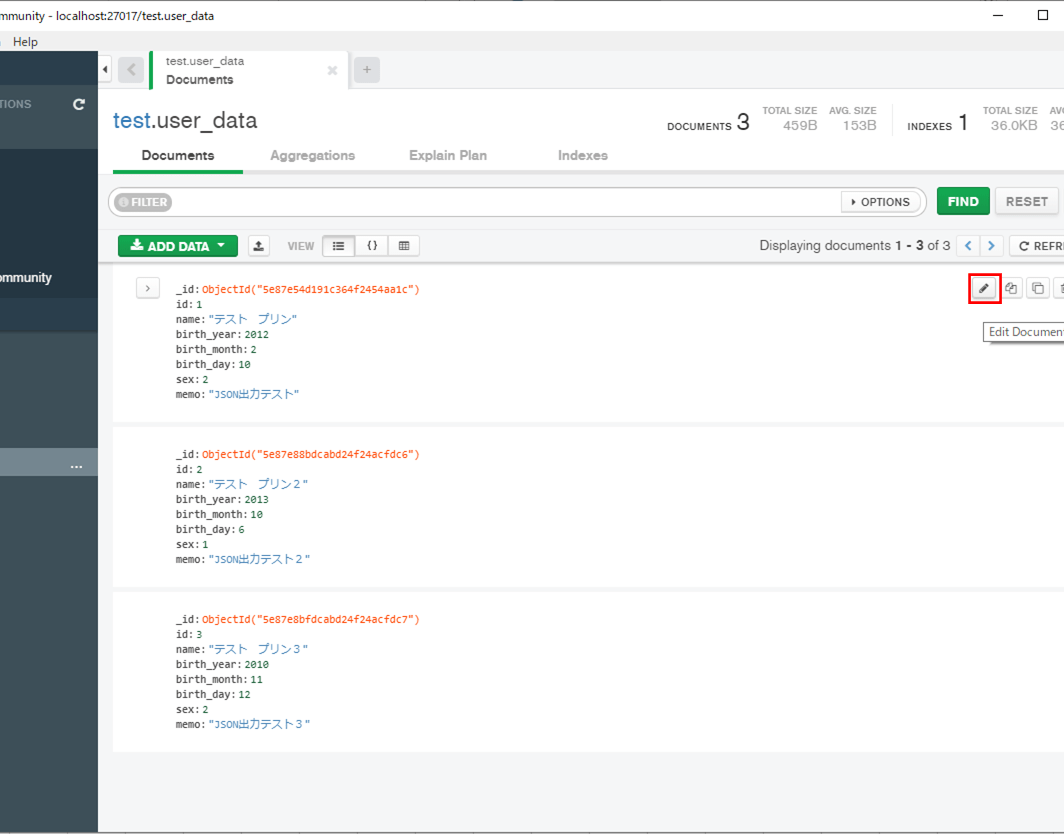
Task: Export the collection using the export icon
Action: point(258,245)
